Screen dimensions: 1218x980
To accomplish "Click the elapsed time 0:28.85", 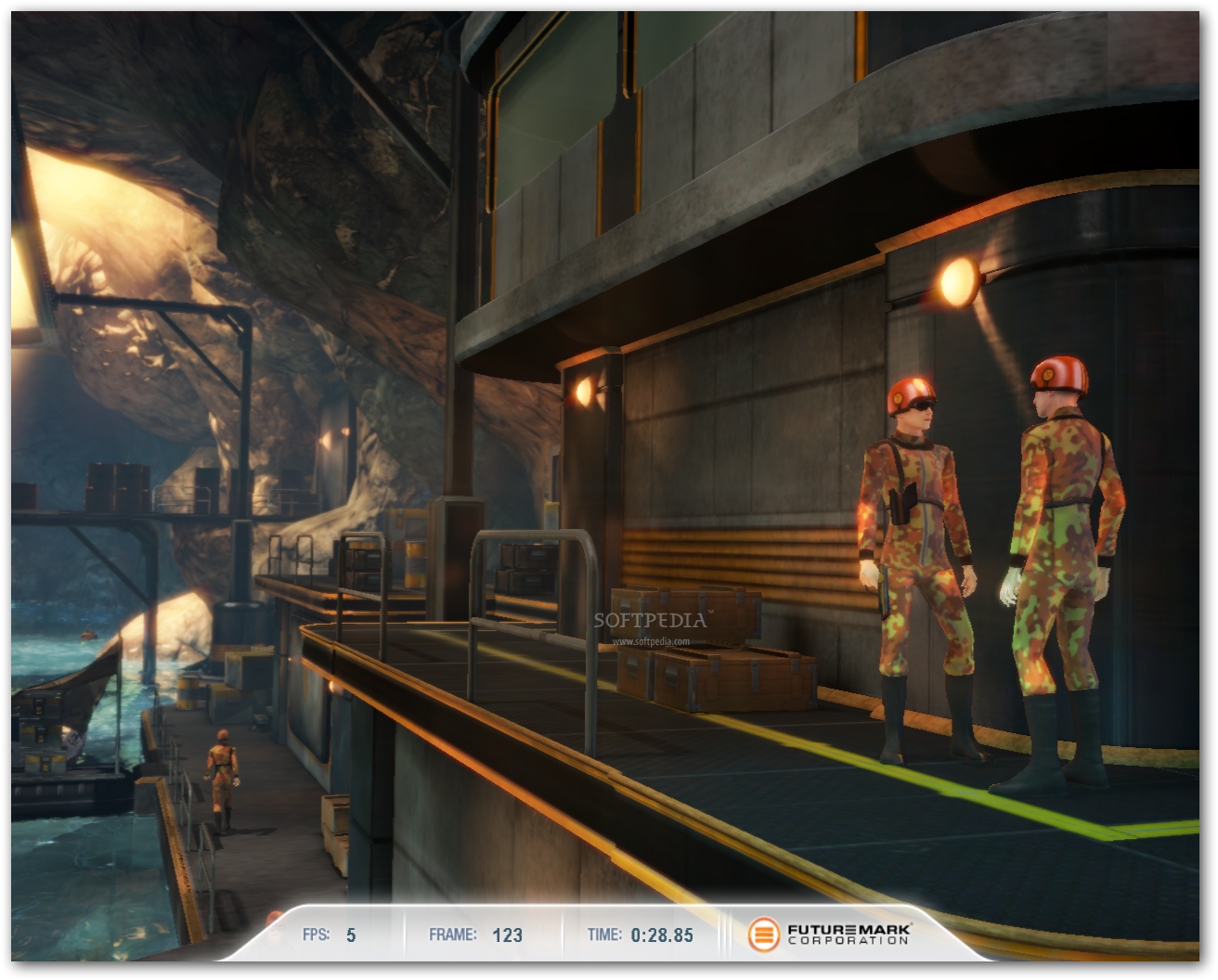I will [662, 935].
